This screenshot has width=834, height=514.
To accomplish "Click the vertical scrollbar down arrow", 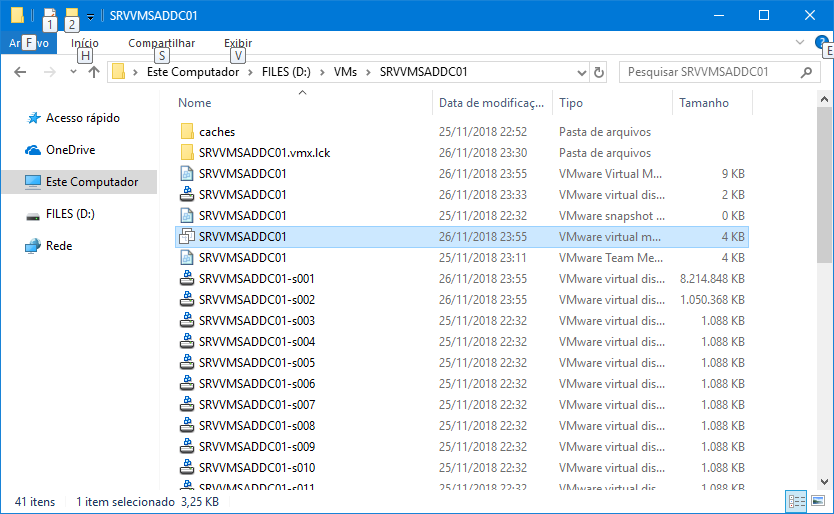I will tap(825, 480).
